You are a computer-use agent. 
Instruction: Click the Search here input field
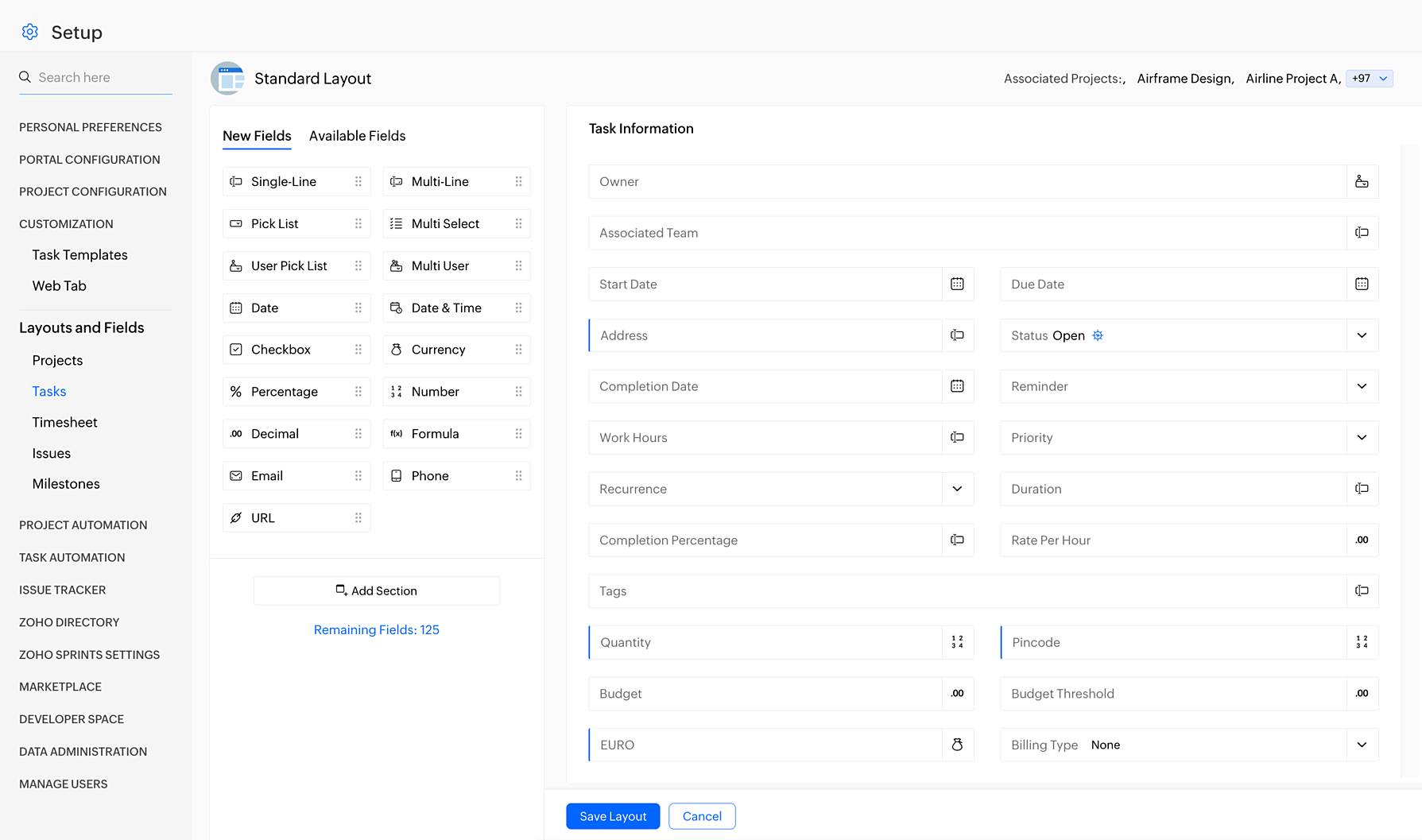(x=103, y=78)
